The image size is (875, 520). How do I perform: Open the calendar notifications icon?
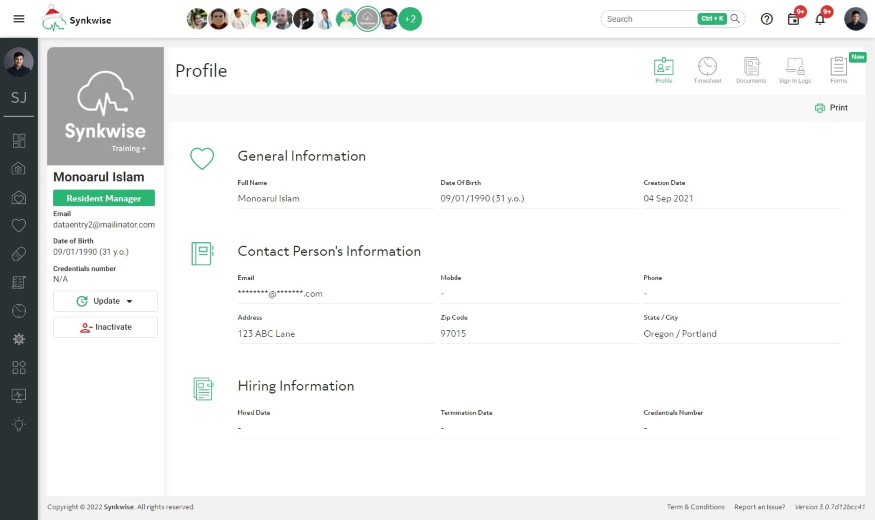click(x=794, y=19)
